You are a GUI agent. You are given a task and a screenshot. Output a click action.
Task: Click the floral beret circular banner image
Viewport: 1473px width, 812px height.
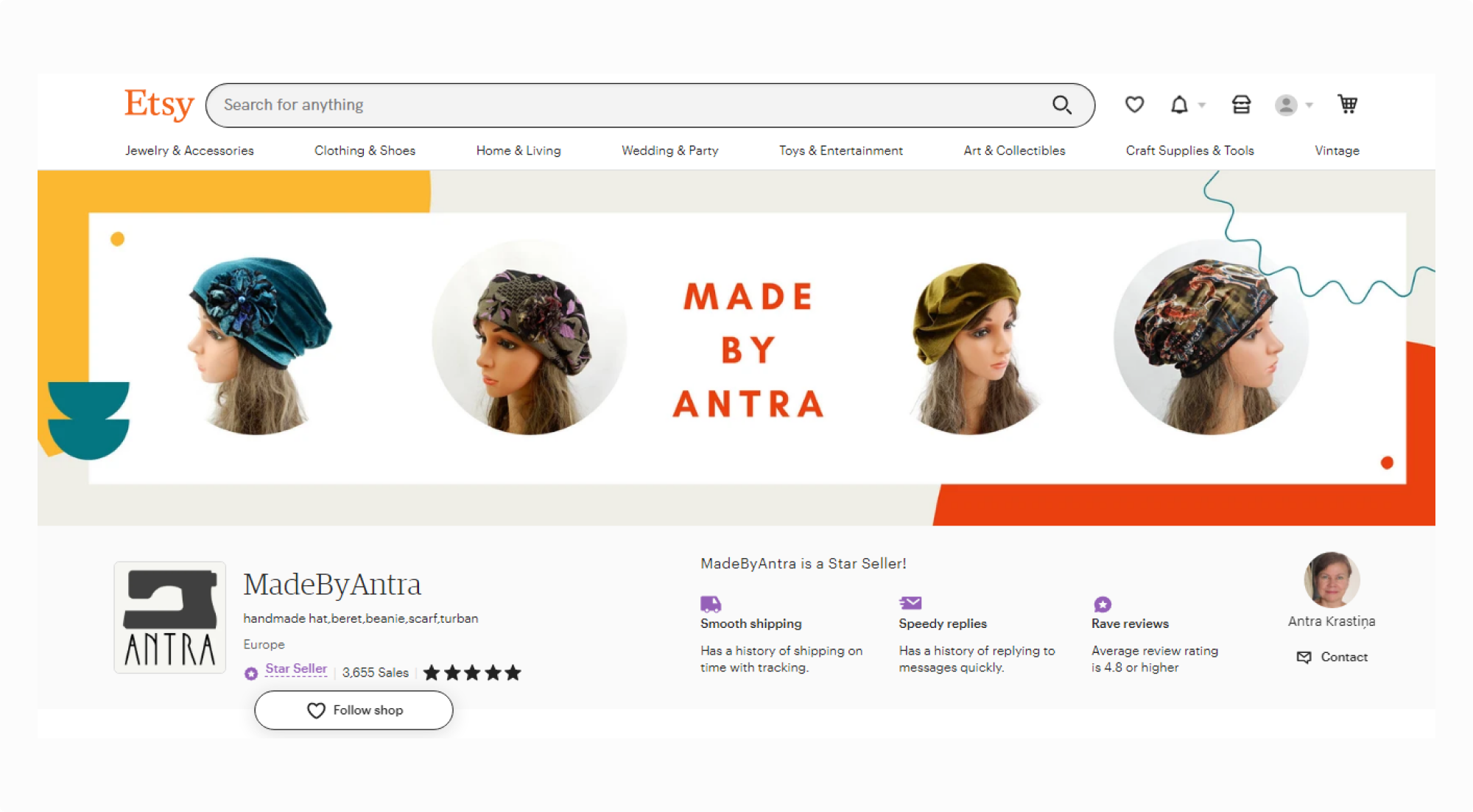(x=530, y=338)
